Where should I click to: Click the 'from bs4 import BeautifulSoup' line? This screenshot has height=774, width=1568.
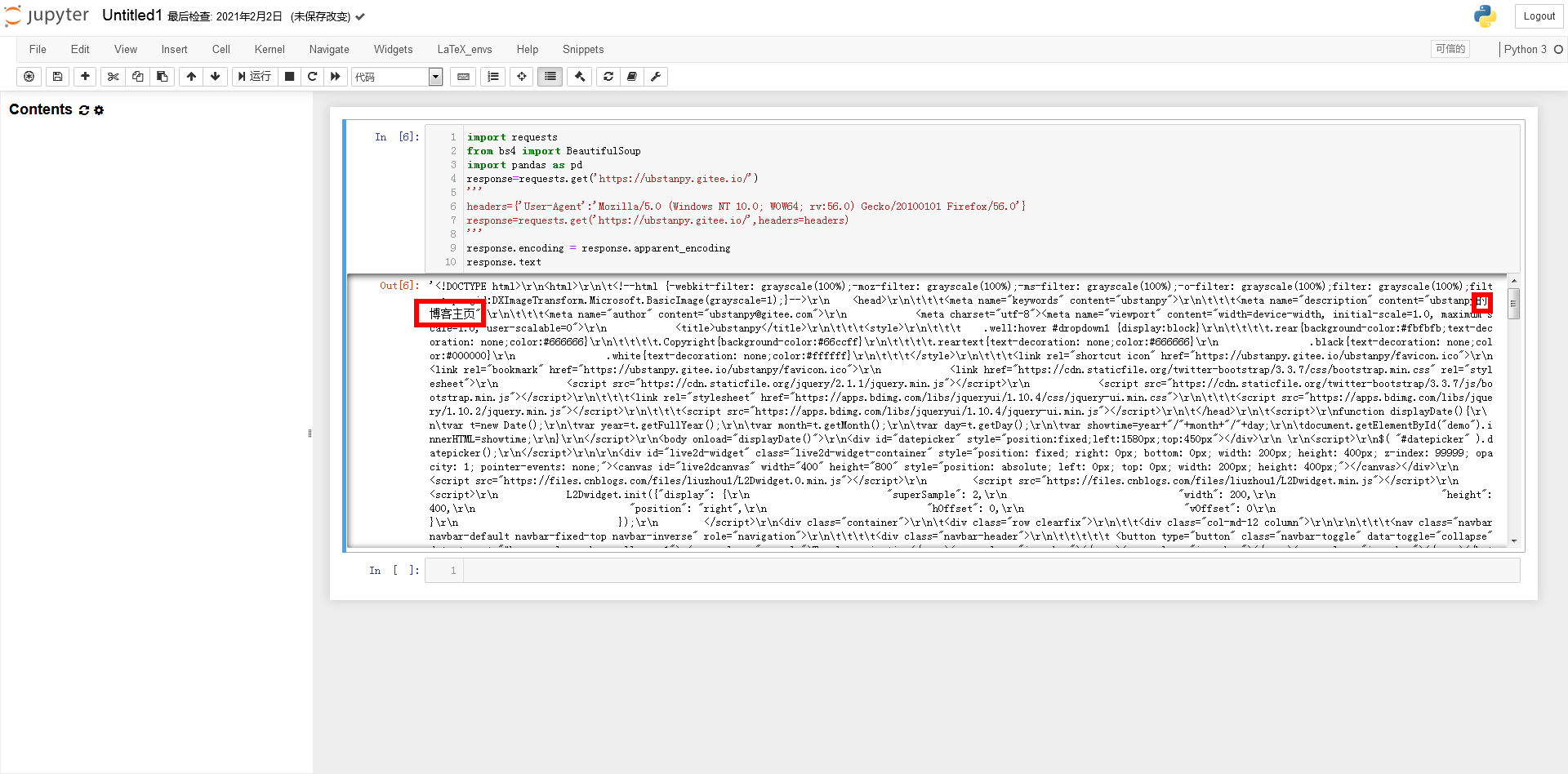tap(554, 151)
